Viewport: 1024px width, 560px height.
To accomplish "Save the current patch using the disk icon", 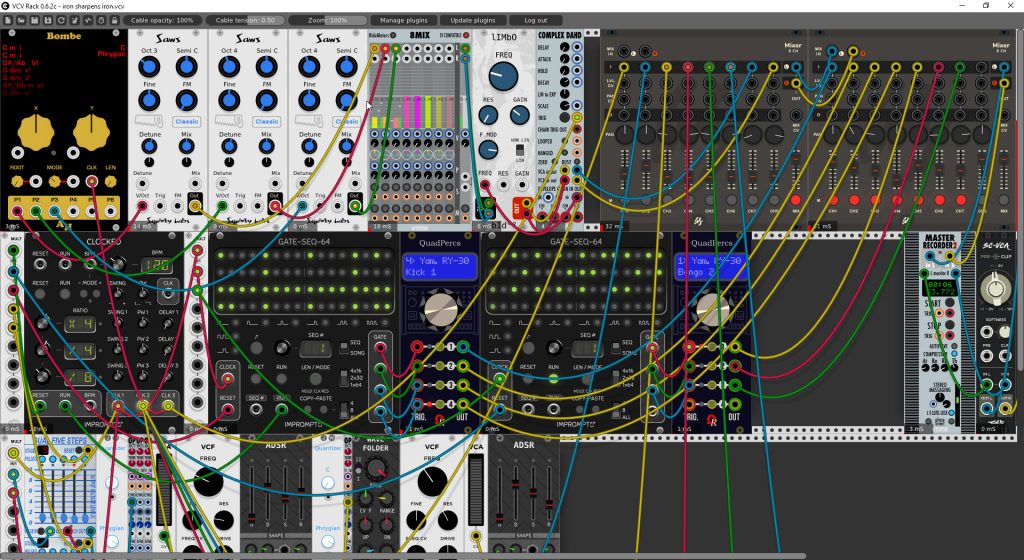I will [x=35, y=20].
